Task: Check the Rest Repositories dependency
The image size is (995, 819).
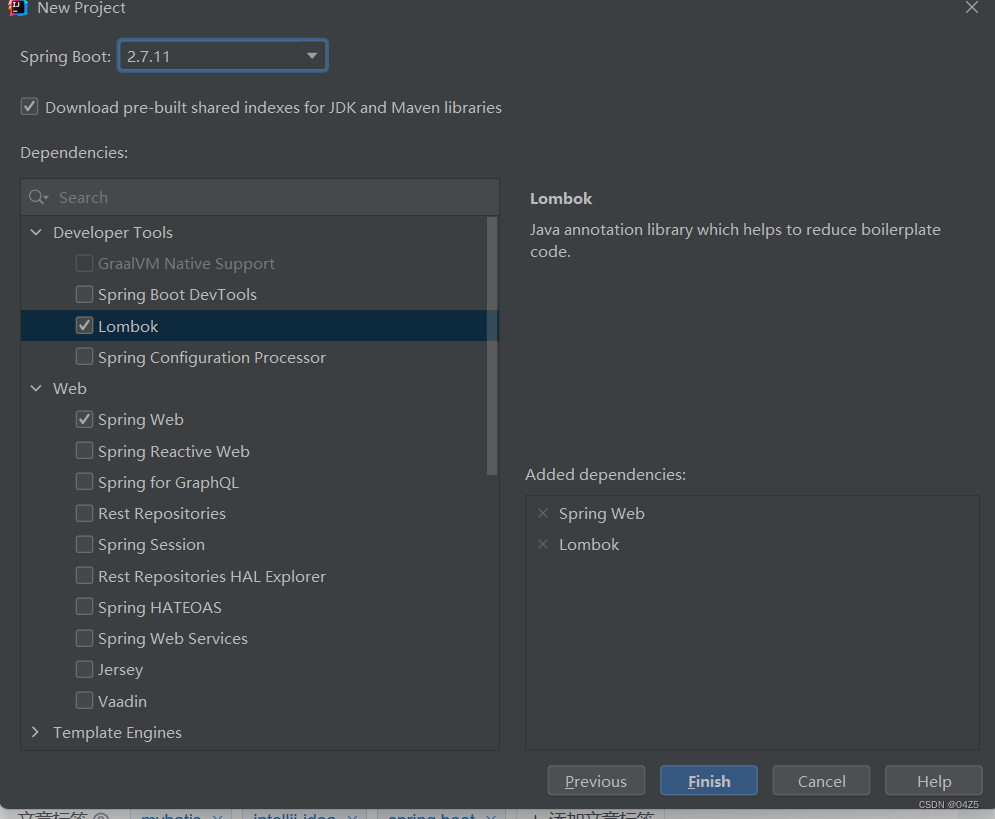Action: (84, 513)
